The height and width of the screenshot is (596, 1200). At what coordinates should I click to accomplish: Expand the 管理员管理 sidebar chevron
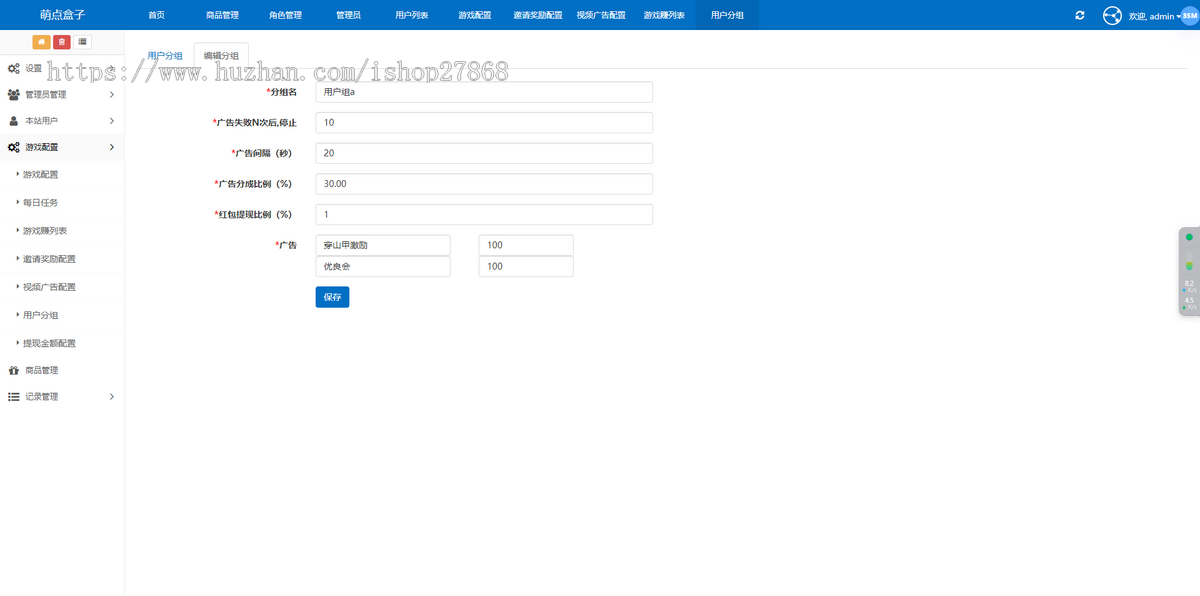pyautogui.click(x=111, y=94)
